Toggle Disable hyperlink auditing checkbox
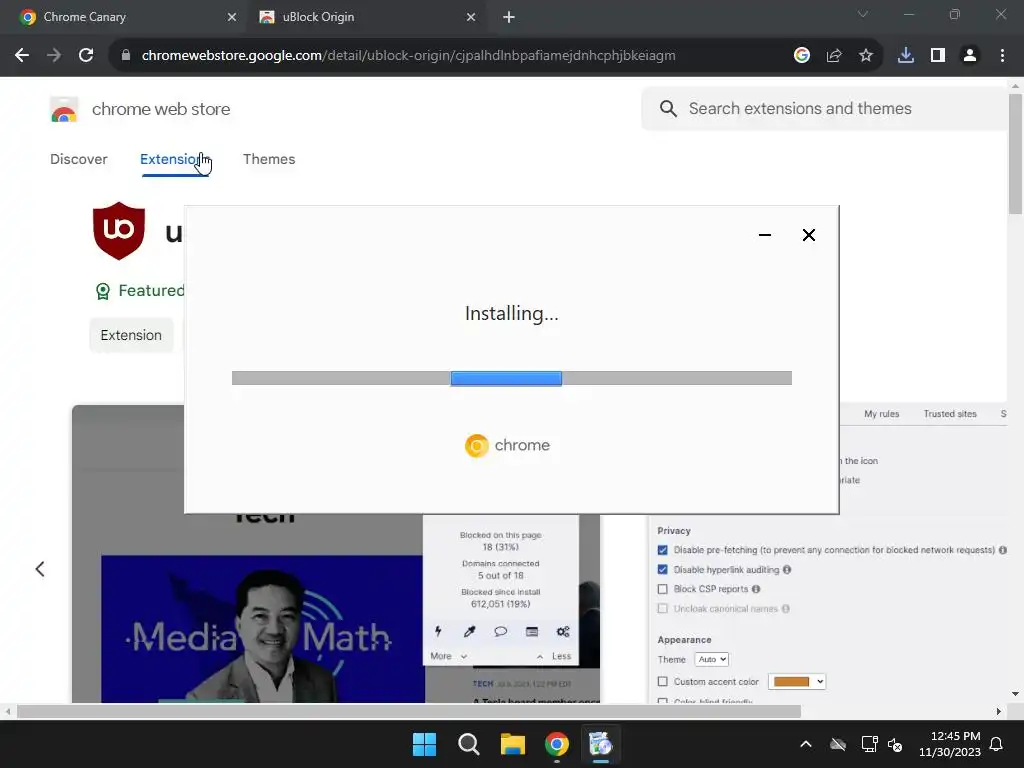The width and height of the screenshot is (1024, 768). pyautogui.click(x=663, y=569)
